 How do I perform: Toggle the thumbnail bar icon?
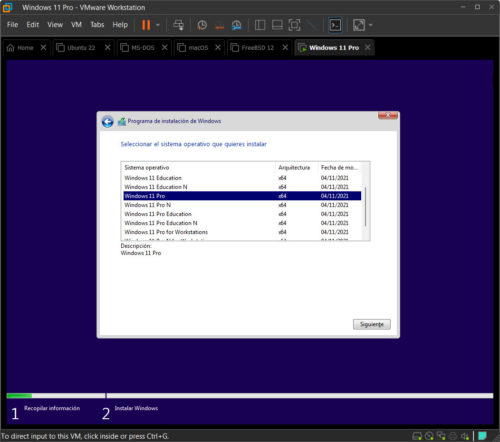[277, 25]
